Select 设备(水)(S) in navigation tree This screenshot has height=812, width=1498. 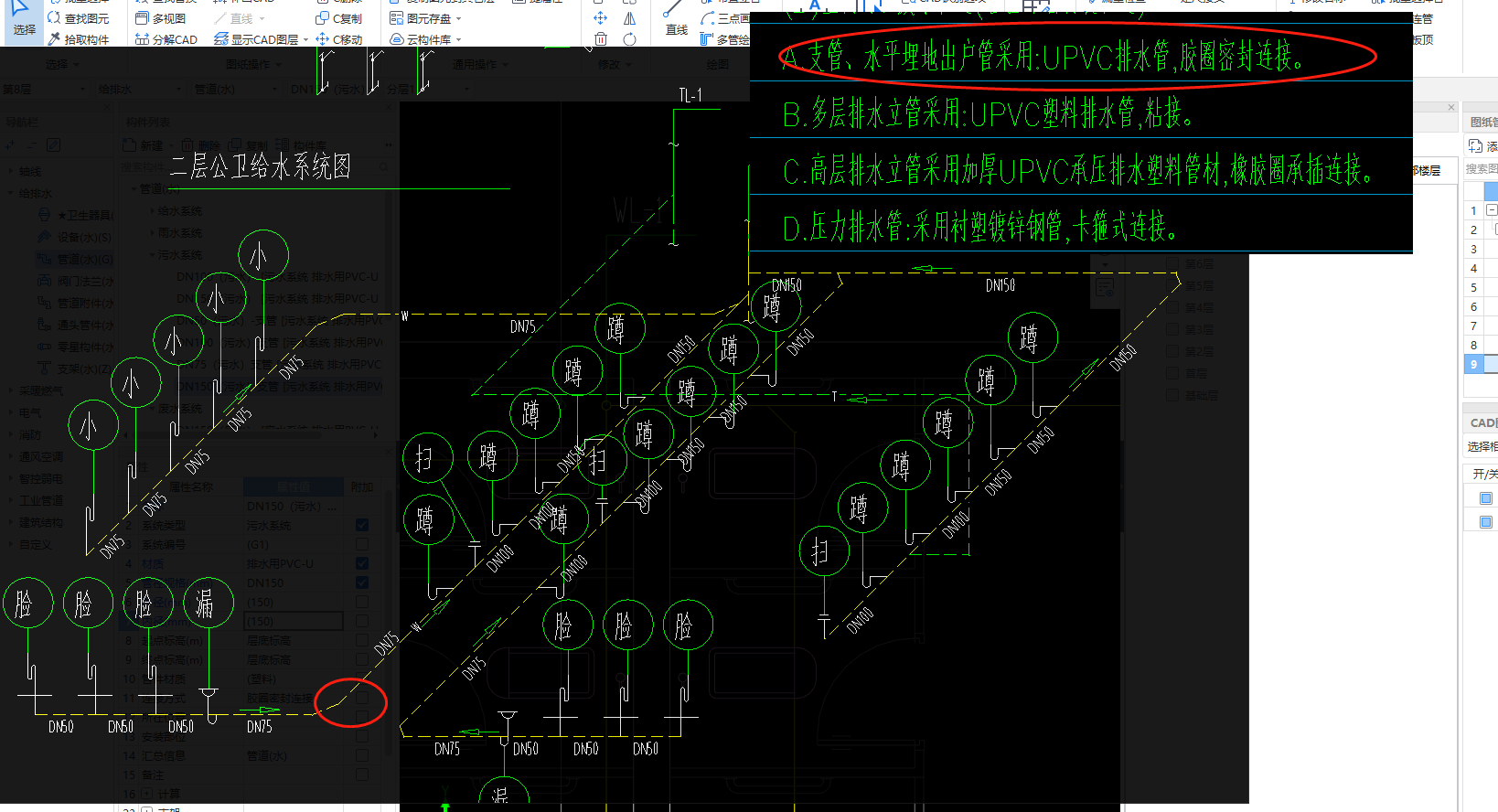click(x=74, y=238)
